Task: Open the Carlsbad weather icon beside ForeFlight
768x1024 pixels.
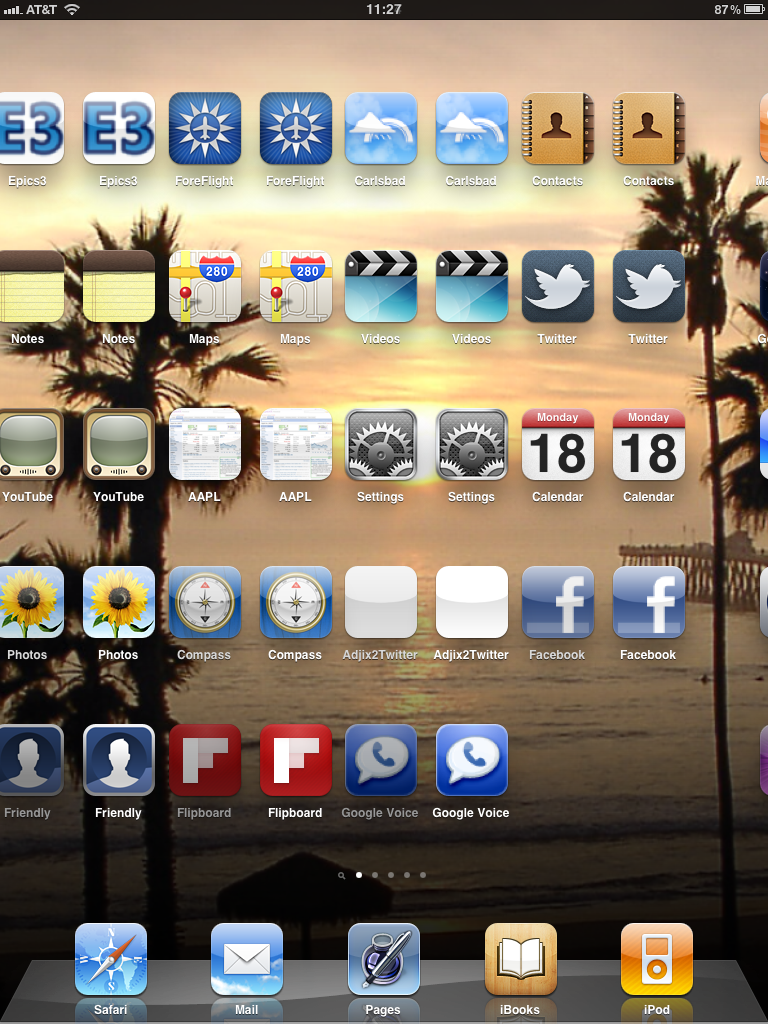Action: 381,128
